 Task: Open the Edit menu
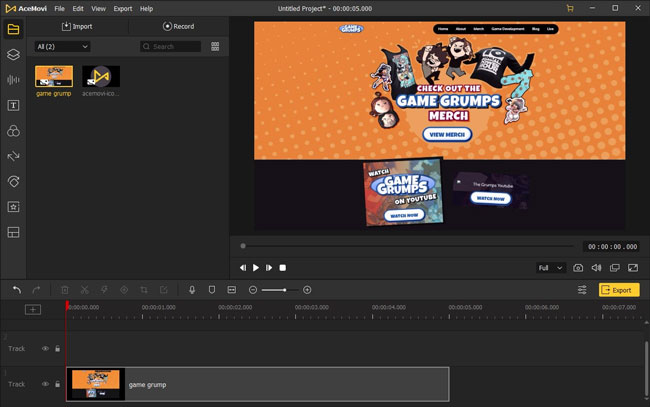click(x=78, y=8)
